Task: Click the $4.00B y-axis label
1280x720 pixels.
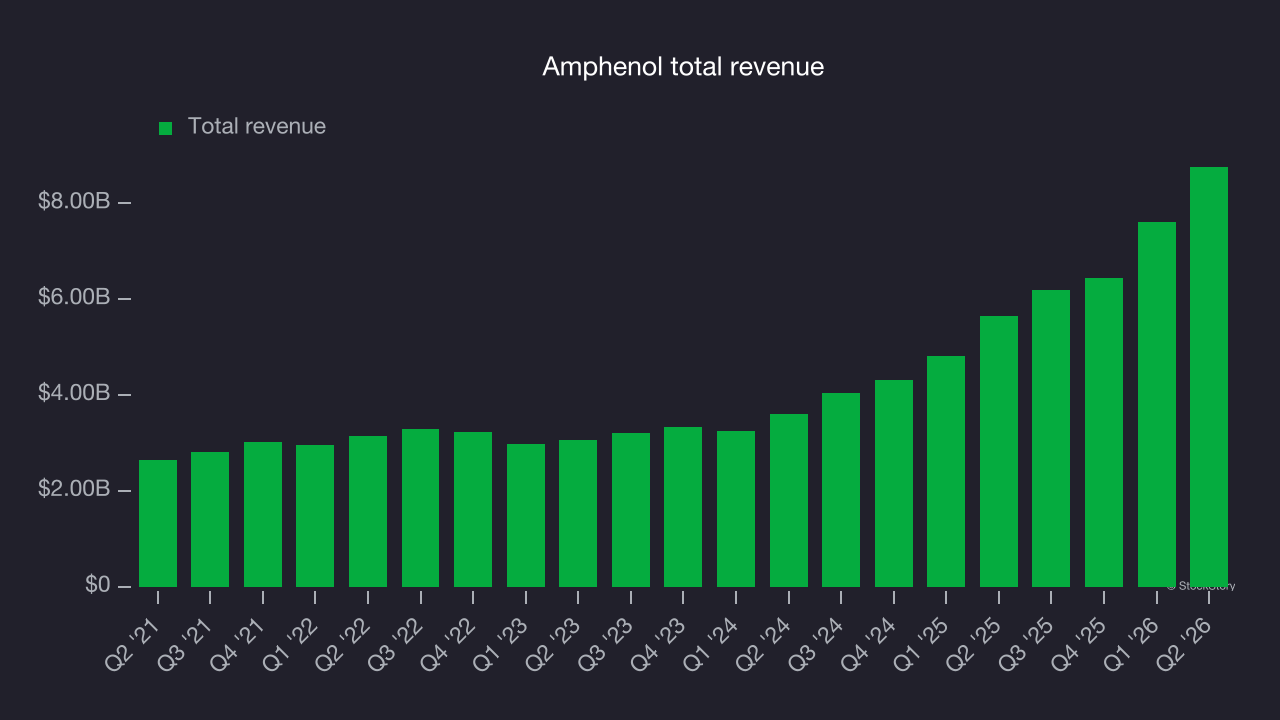Action: click(x=74, y=394)
